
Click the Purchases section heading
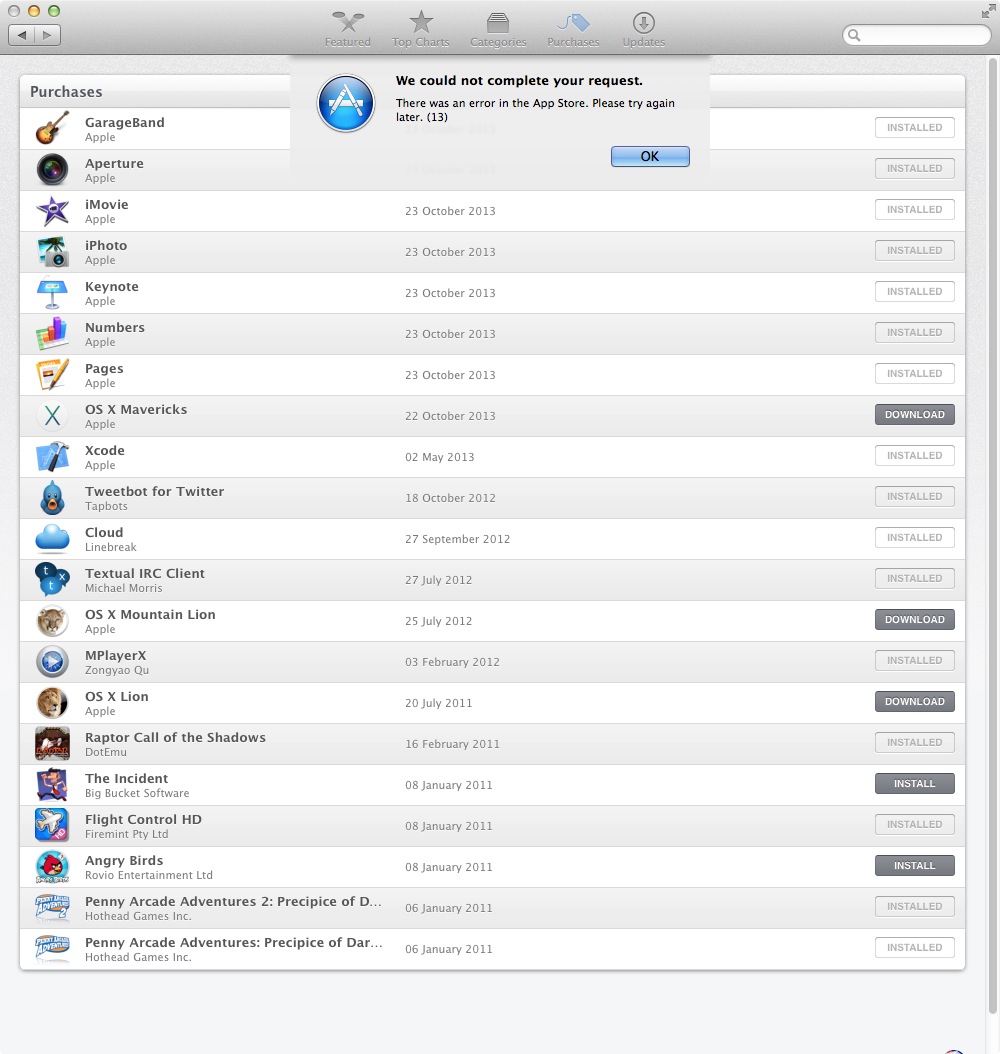67,92
